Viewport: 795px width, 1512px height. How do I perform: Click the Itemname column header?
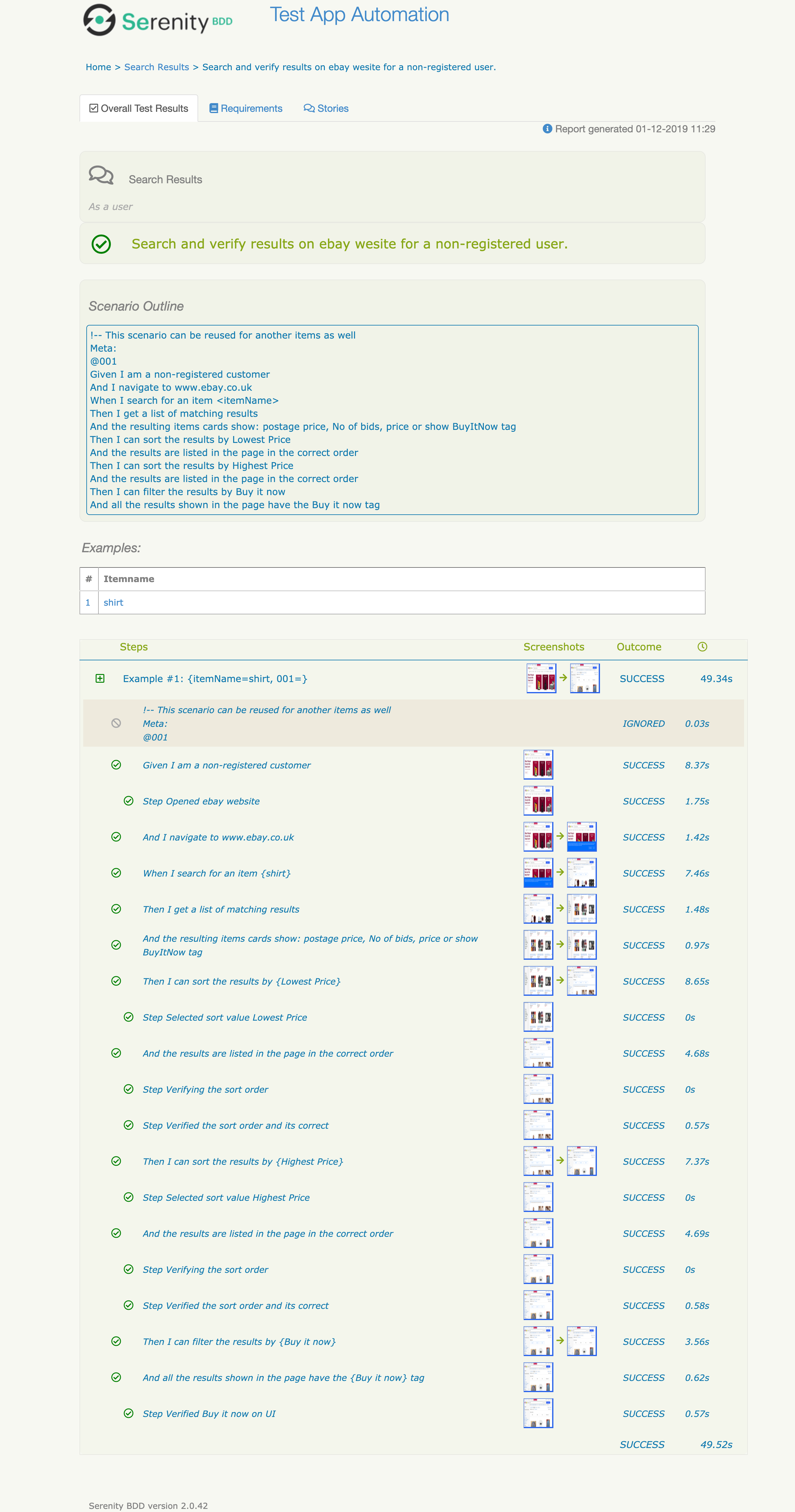129,579
